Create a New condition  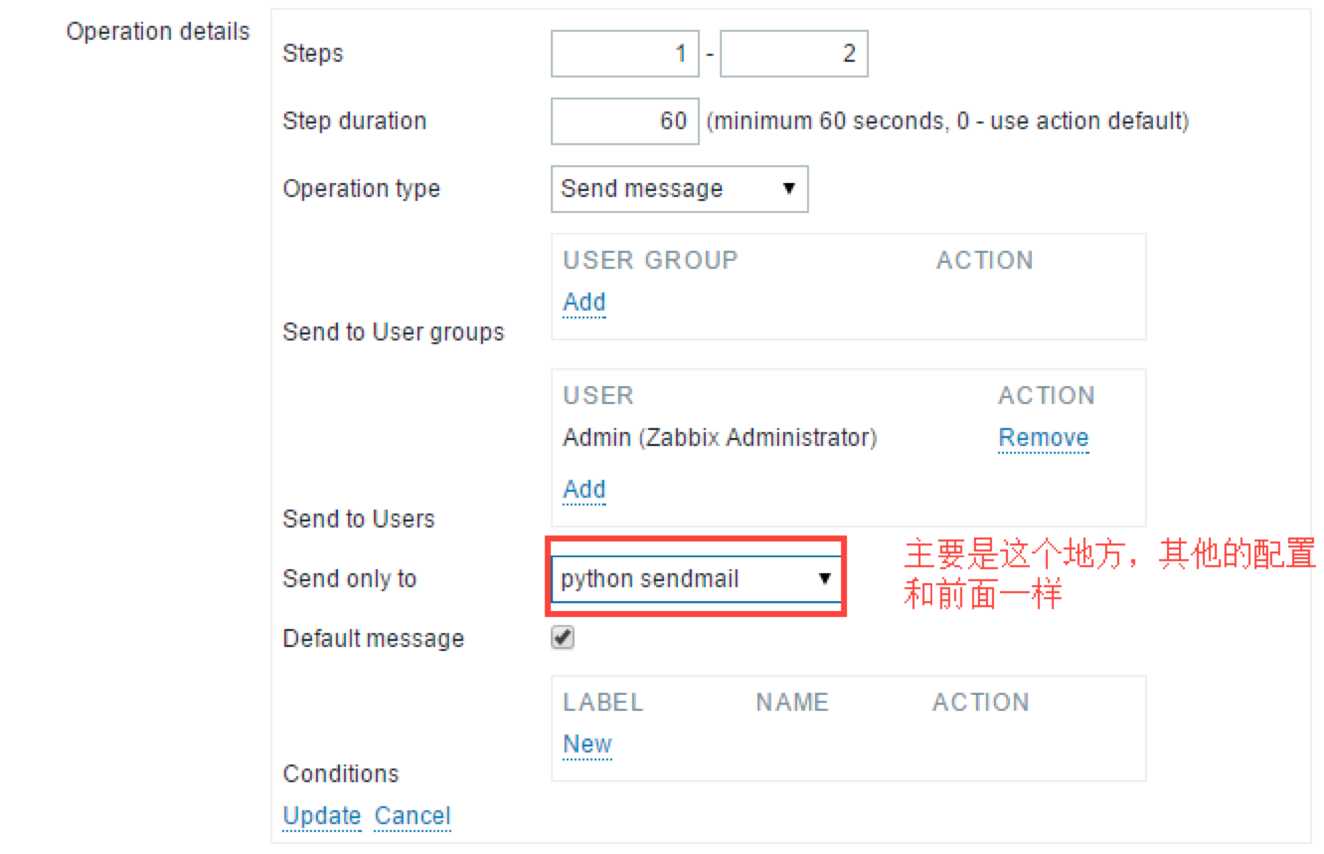(x=587, y=744)
